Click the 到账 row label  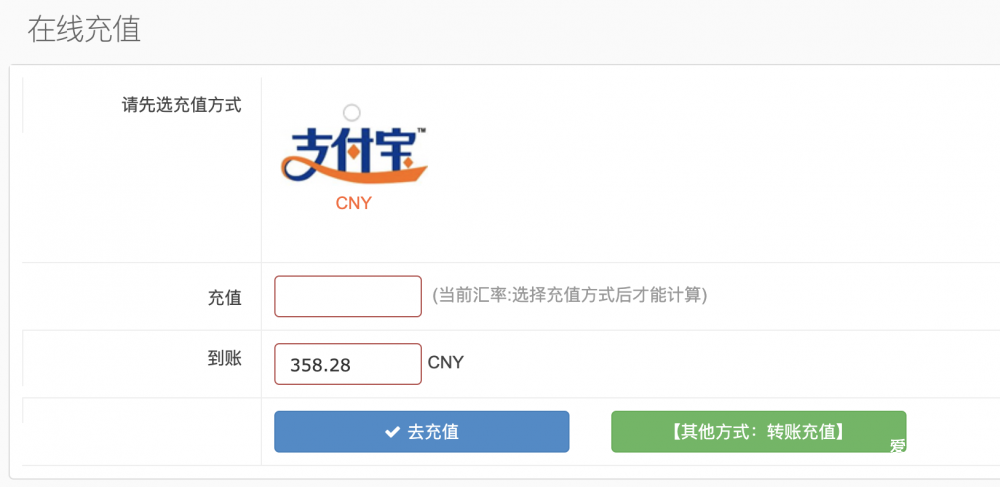(224, 360)
